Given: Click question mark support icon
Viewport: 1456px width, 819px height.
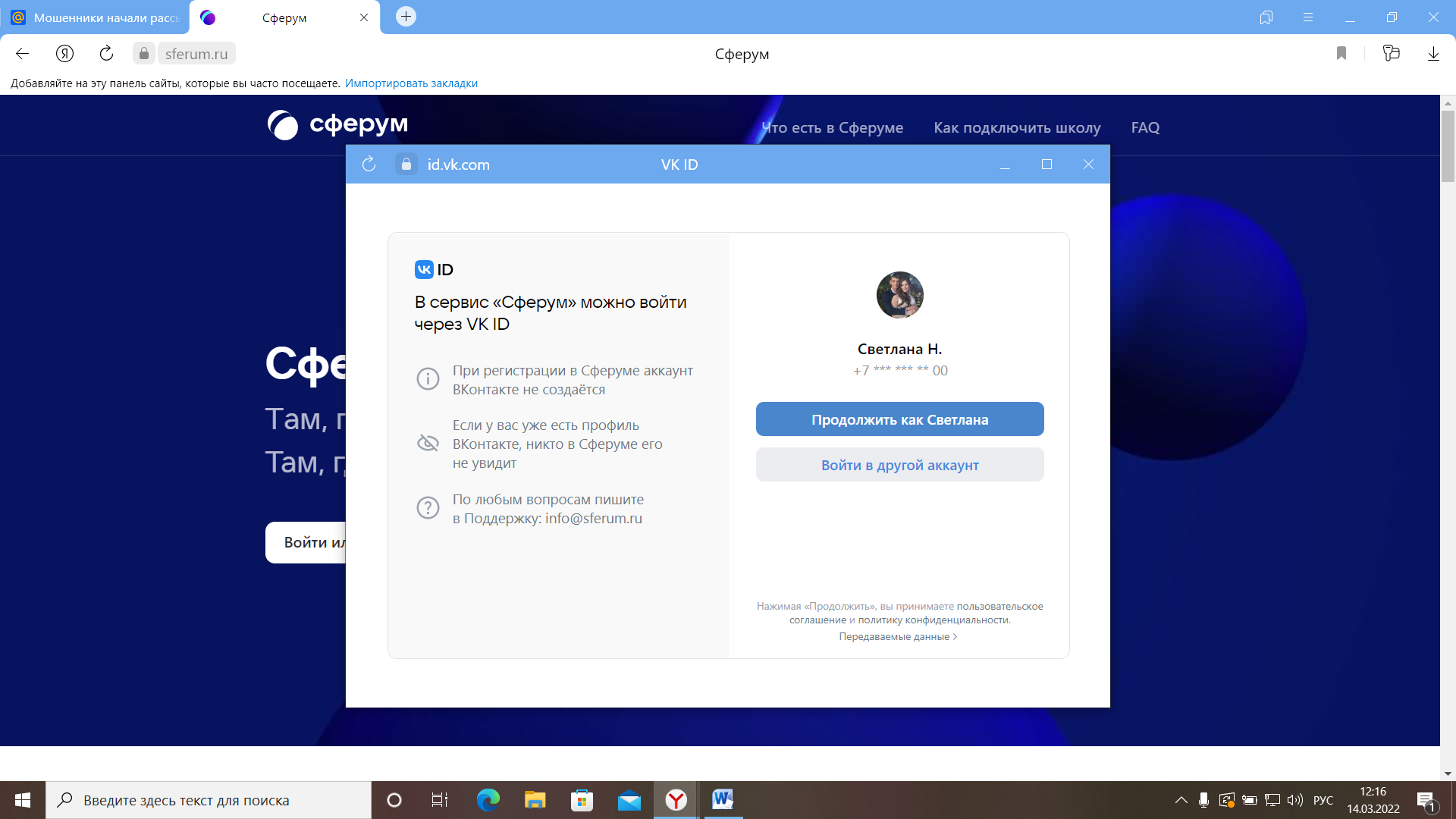Looking at the screenshot, I should [428, 507].
